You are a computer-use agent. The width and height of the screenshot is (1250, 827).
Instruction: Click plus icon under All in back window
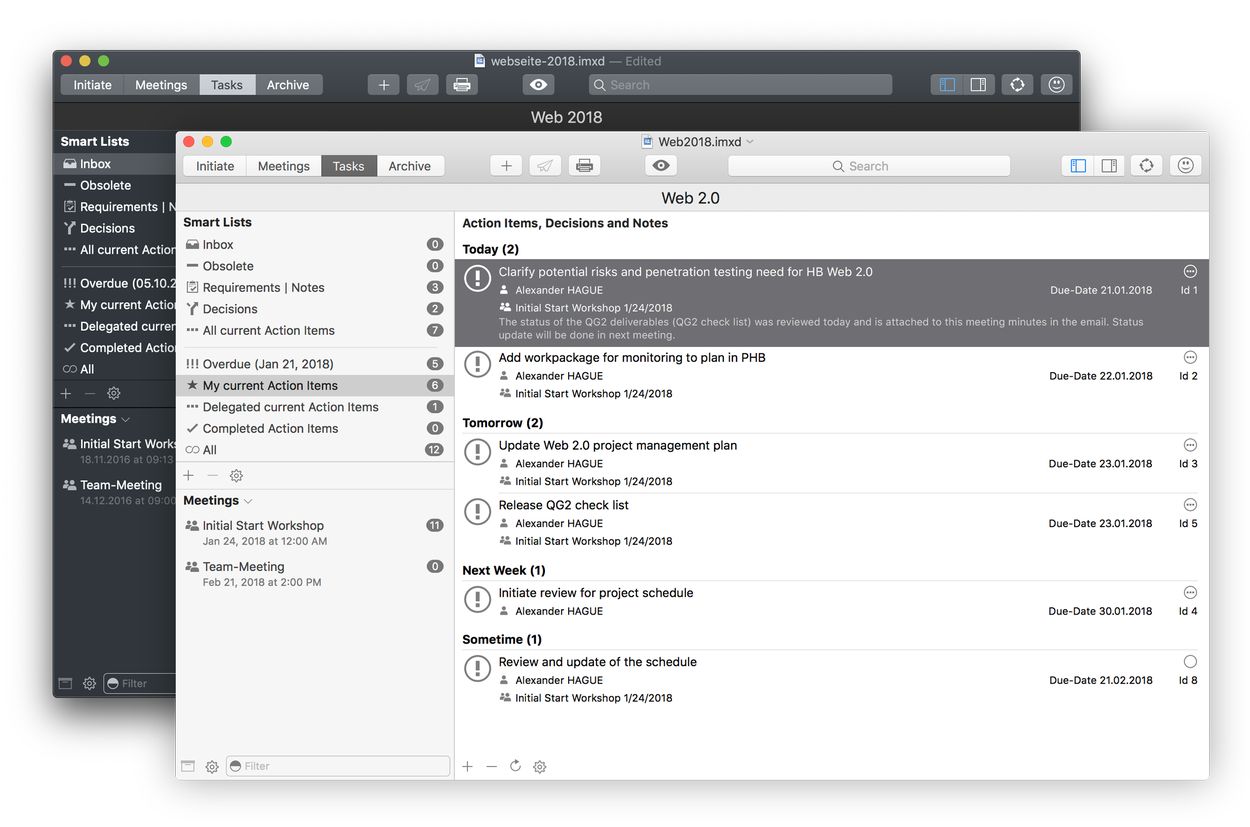66,394
